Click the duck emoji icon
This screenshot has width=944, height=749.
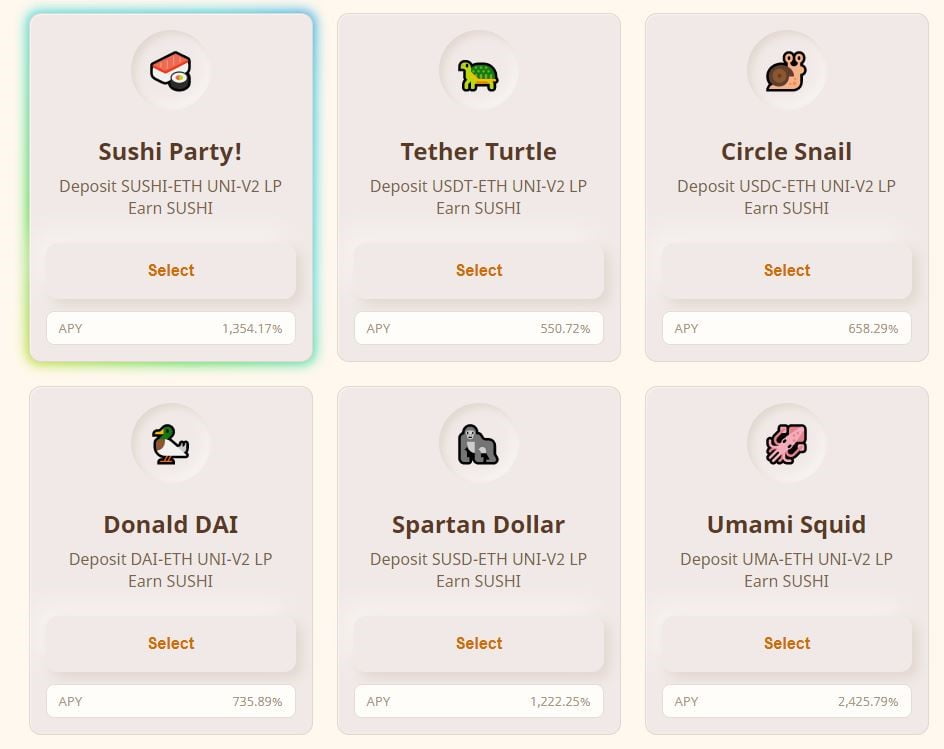171,444
